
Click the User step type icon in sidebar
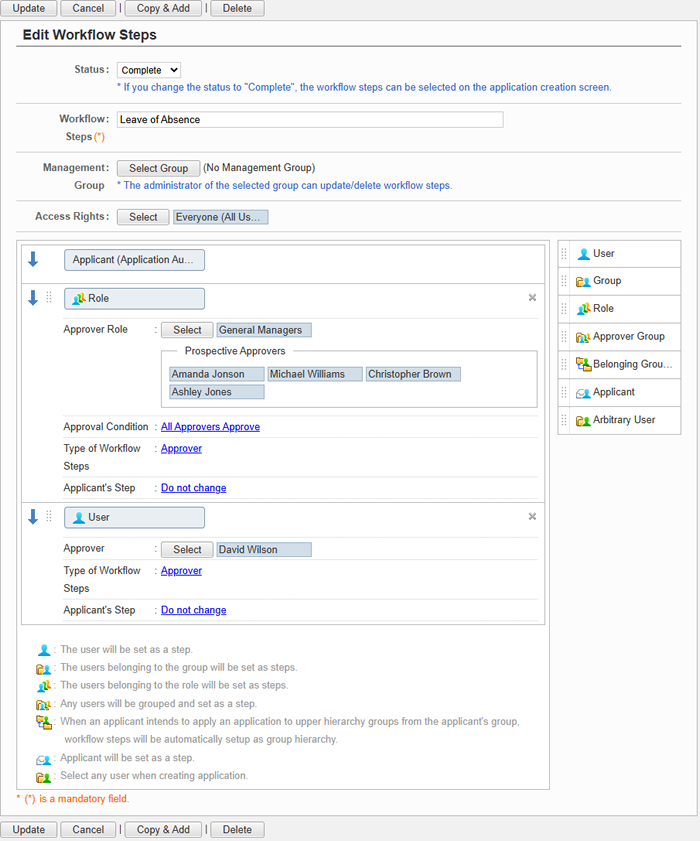(583, 253)
